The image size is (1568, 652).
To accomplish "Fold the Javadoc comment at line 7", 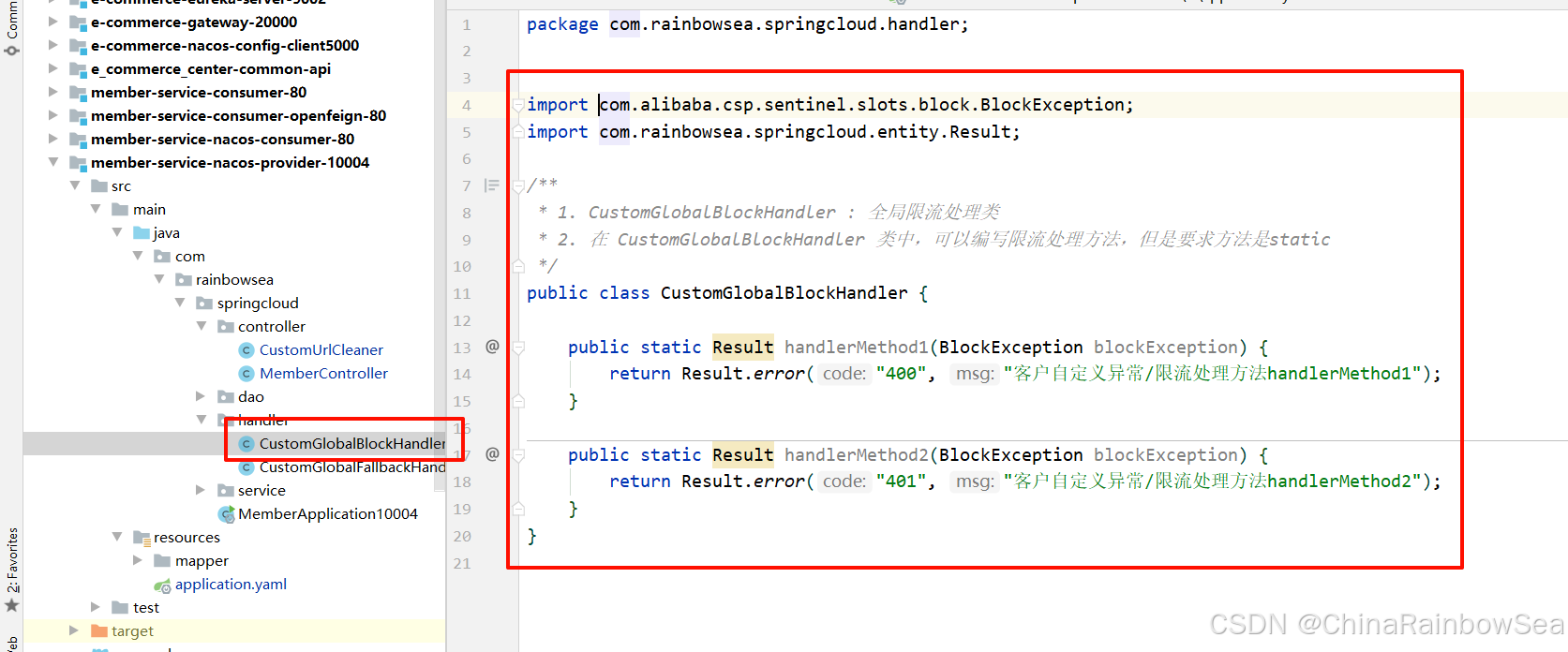I will (x=518, y=185).
